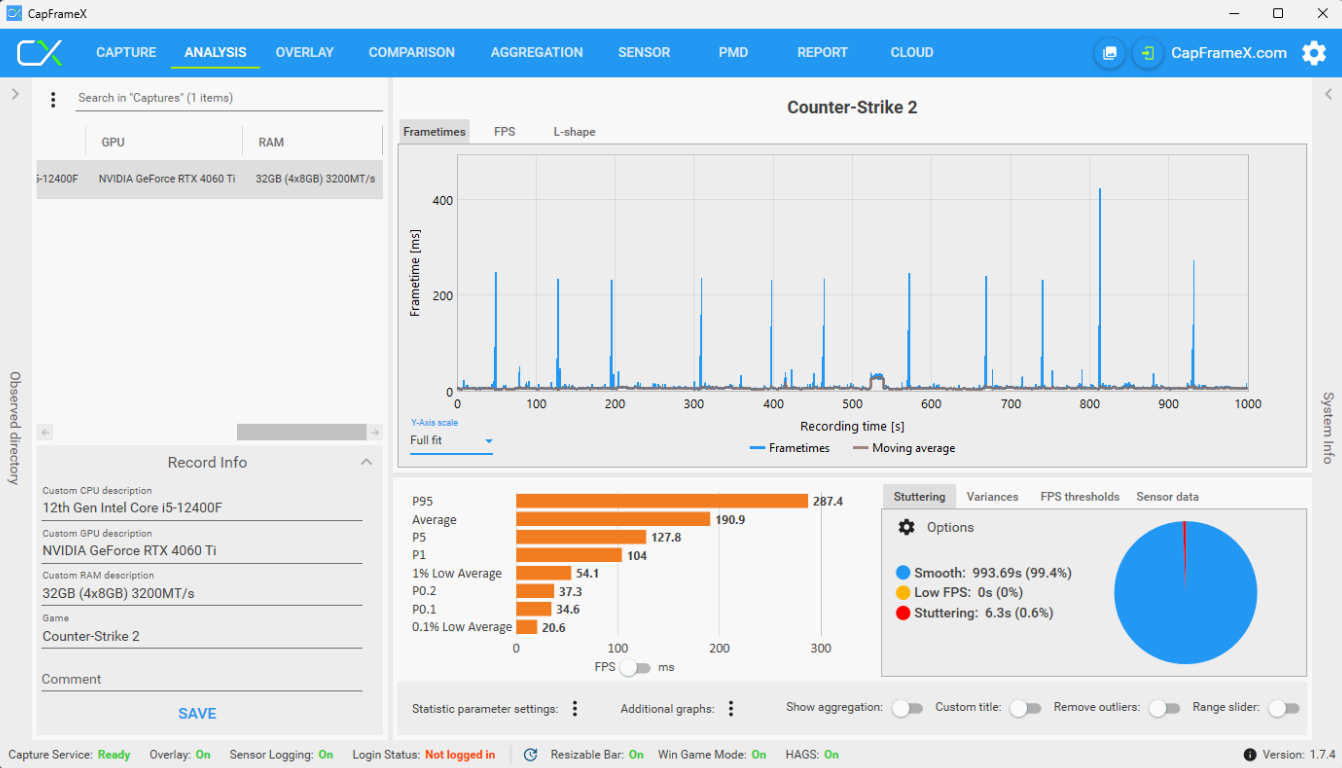The width and height of the screenshot is (1342, 768).
Task: Open Additional graphs three-dot menu
Action: 731,708
